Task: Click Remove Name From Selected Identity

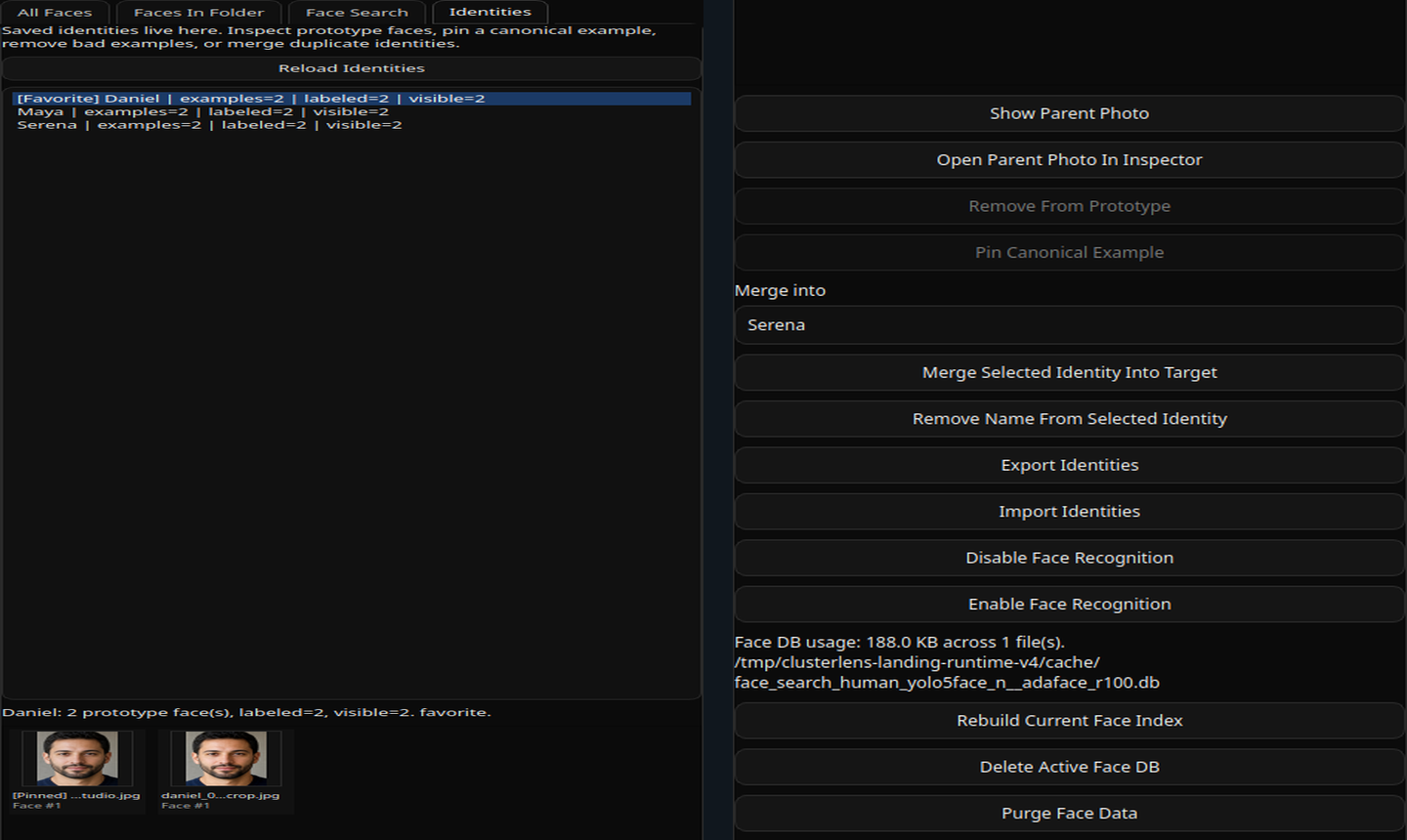Action: 1069,419
